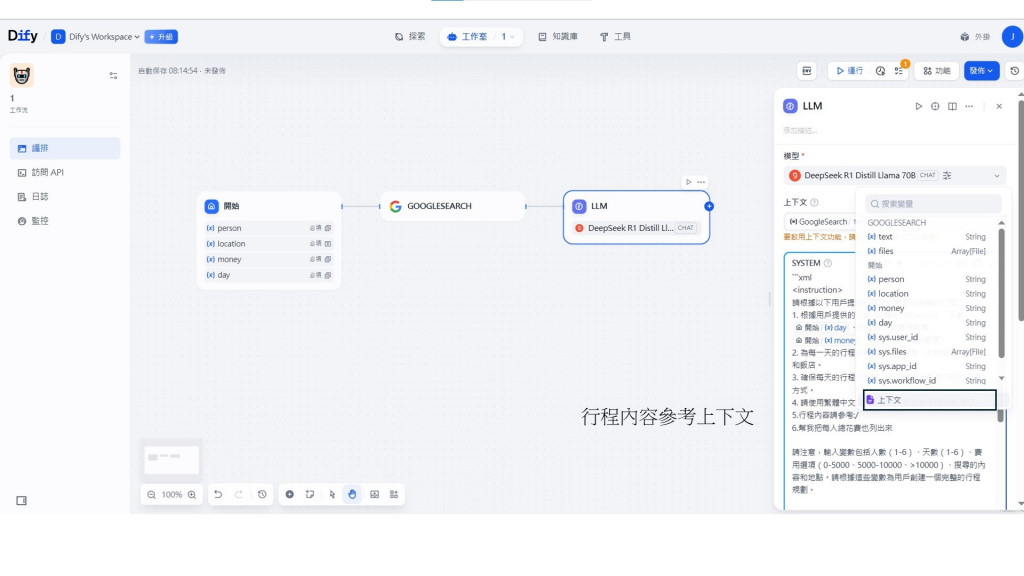Open change history clock in canvas toolbar
This screenshot has width=1024, height=576.
[x=262, y=494]
